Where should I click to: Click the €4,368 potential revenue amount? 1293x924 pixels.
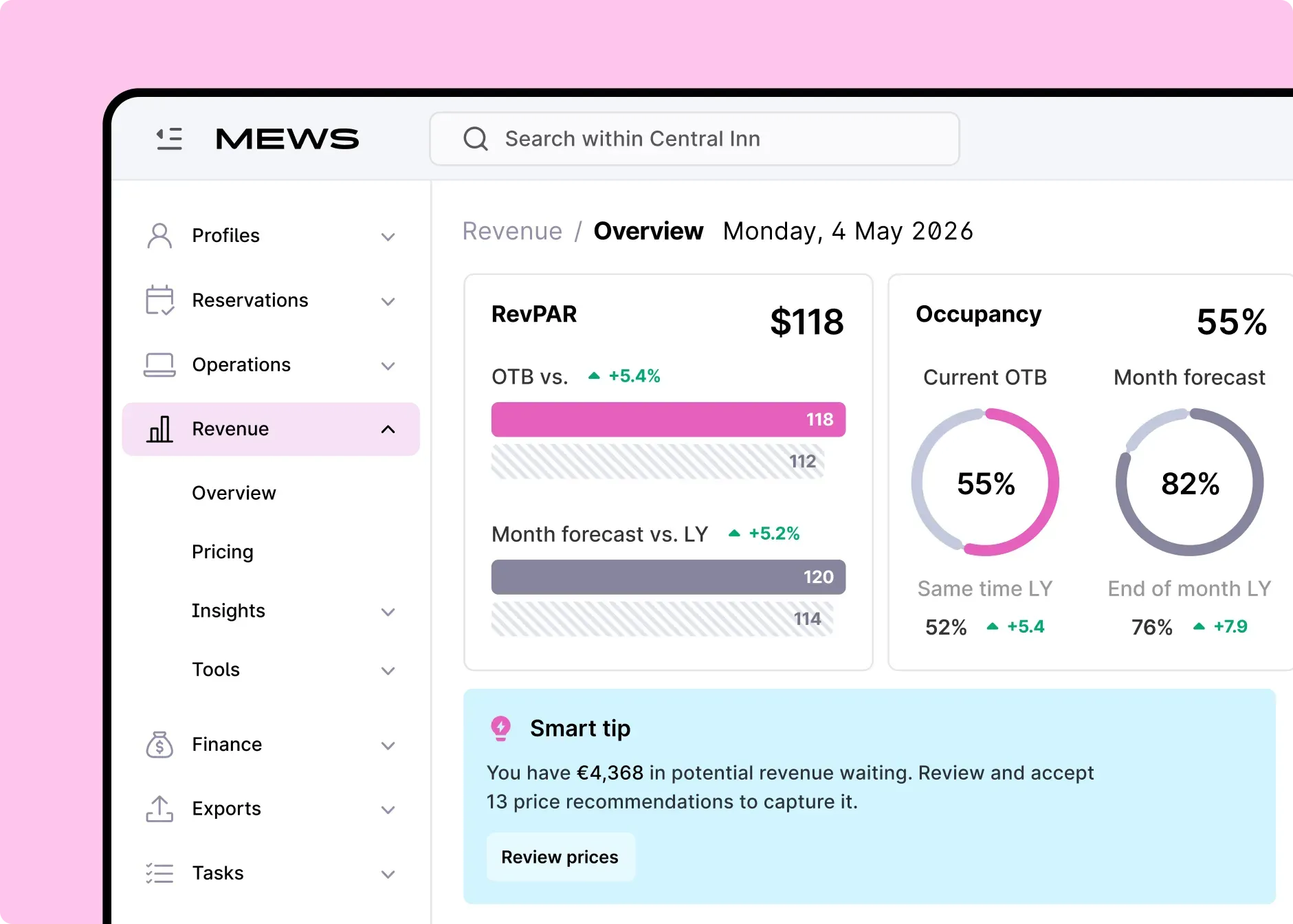point(610,773)
